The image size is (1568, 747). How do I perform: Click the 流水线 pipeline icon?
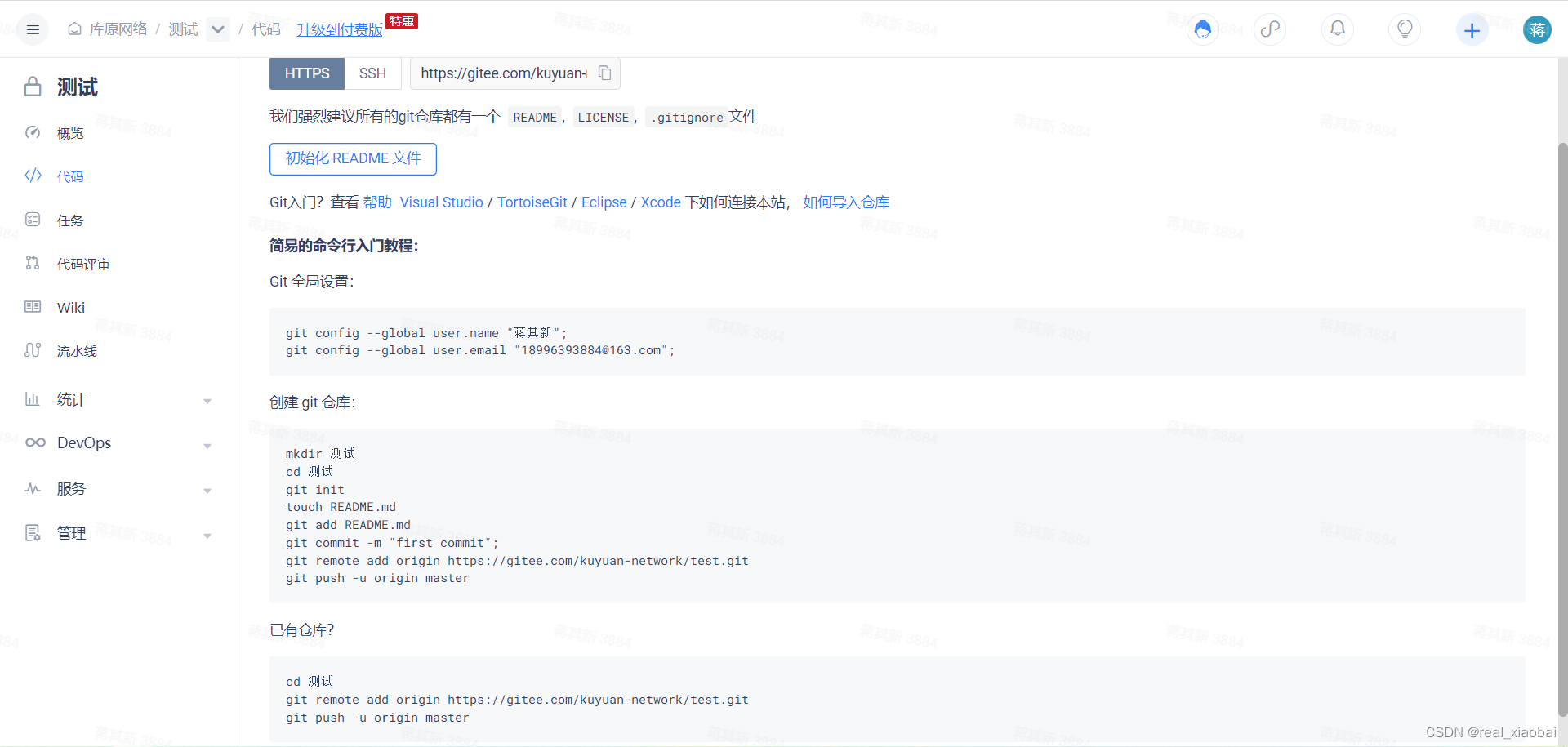coord(33,350)
